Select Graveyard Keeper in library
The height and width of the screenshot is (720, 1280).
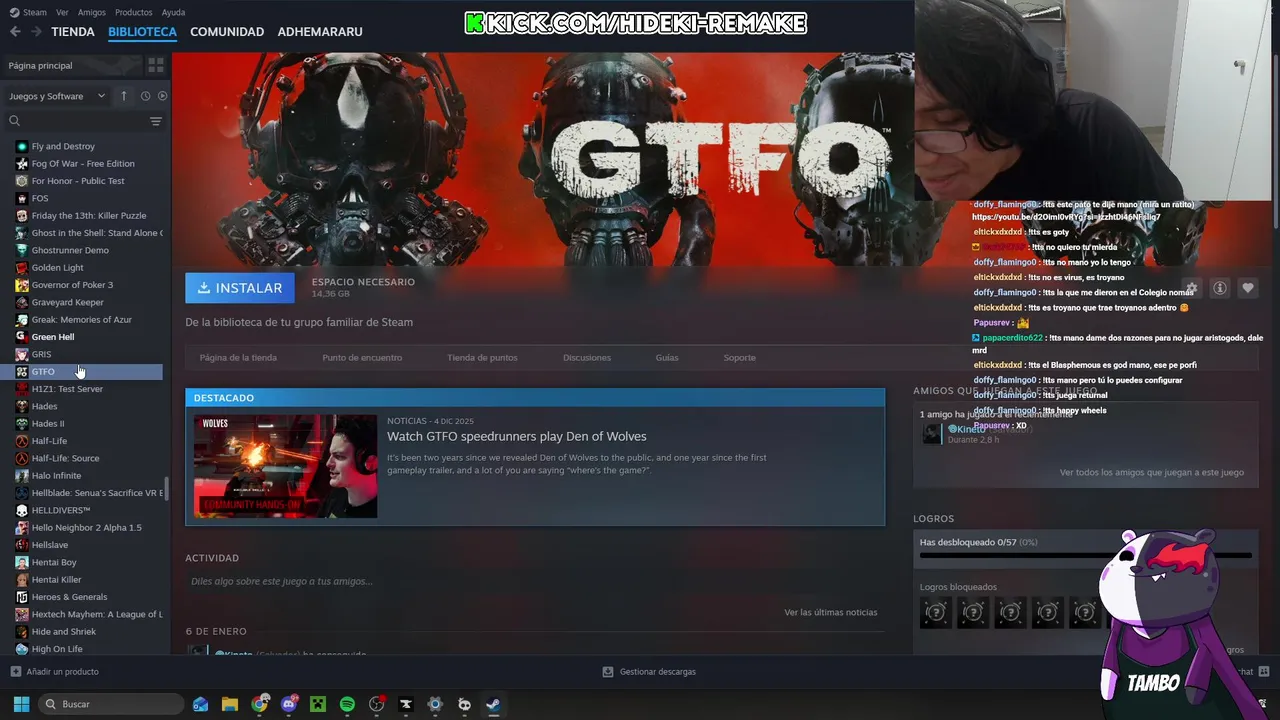(x=67, y=302)
